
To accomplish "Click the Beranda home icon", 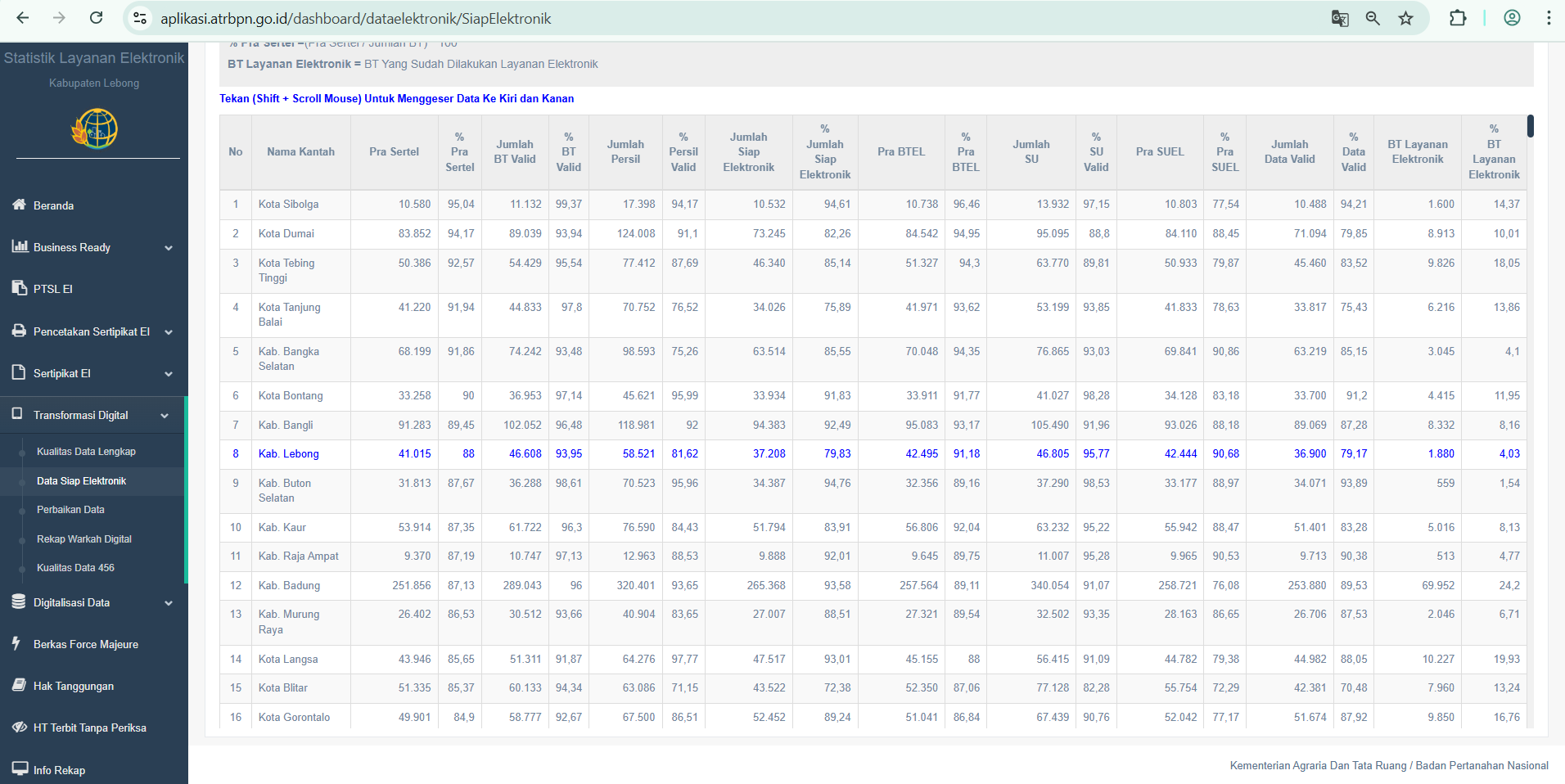I will tap(19, 205).
